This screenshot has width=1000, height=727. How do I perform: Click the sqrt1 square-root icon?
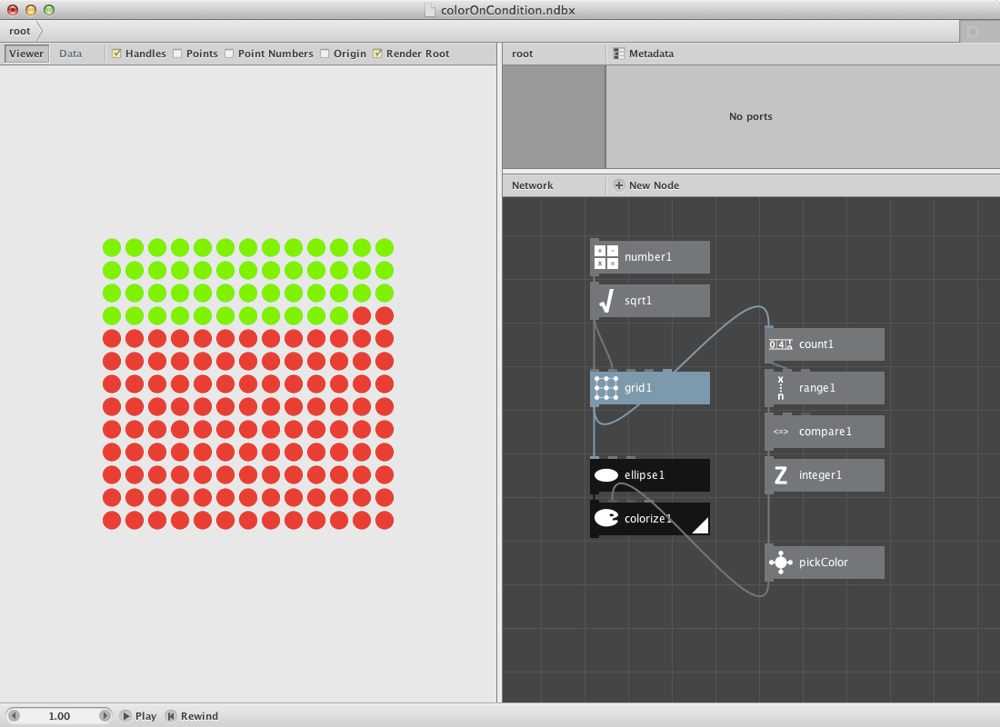point(606,300)
